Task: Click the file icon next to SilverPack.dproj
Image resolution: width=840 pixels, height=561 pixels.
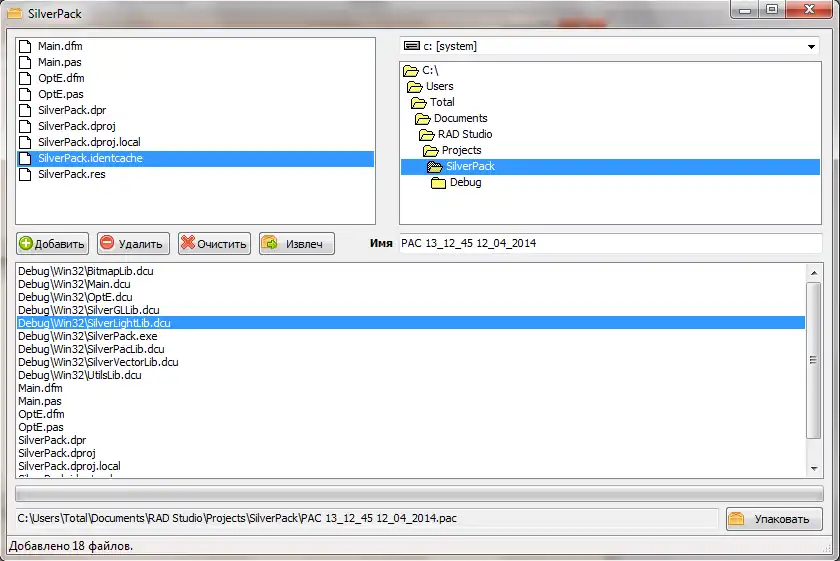Action: [25, 126]
